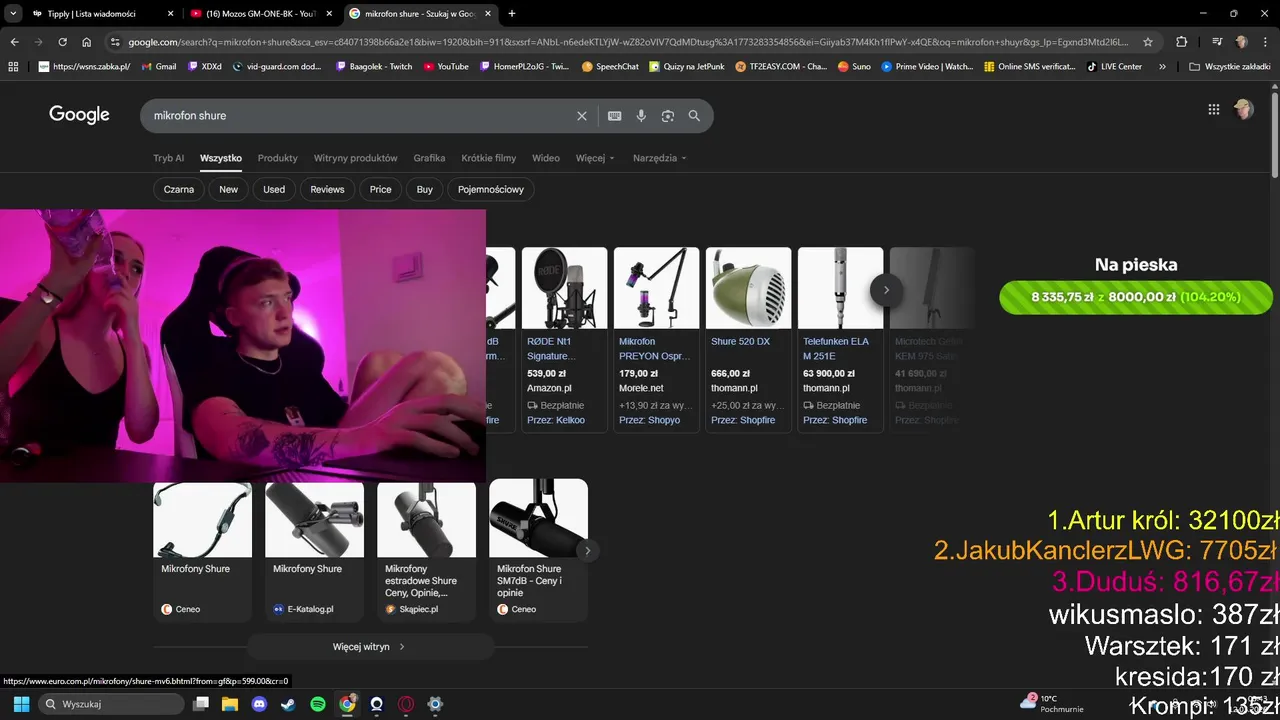Open Steam from the taskbar
Viewport: 1280px width, 720px height.
(289, 704)
